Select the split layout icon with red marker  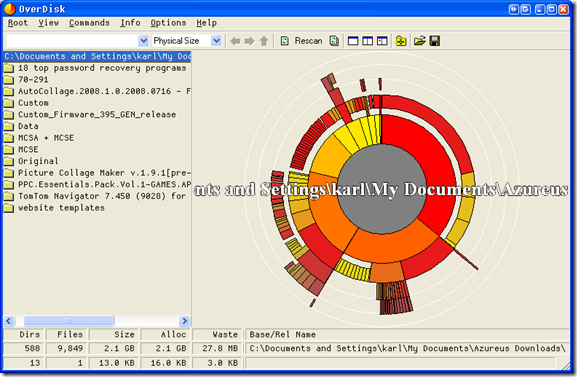382,41
